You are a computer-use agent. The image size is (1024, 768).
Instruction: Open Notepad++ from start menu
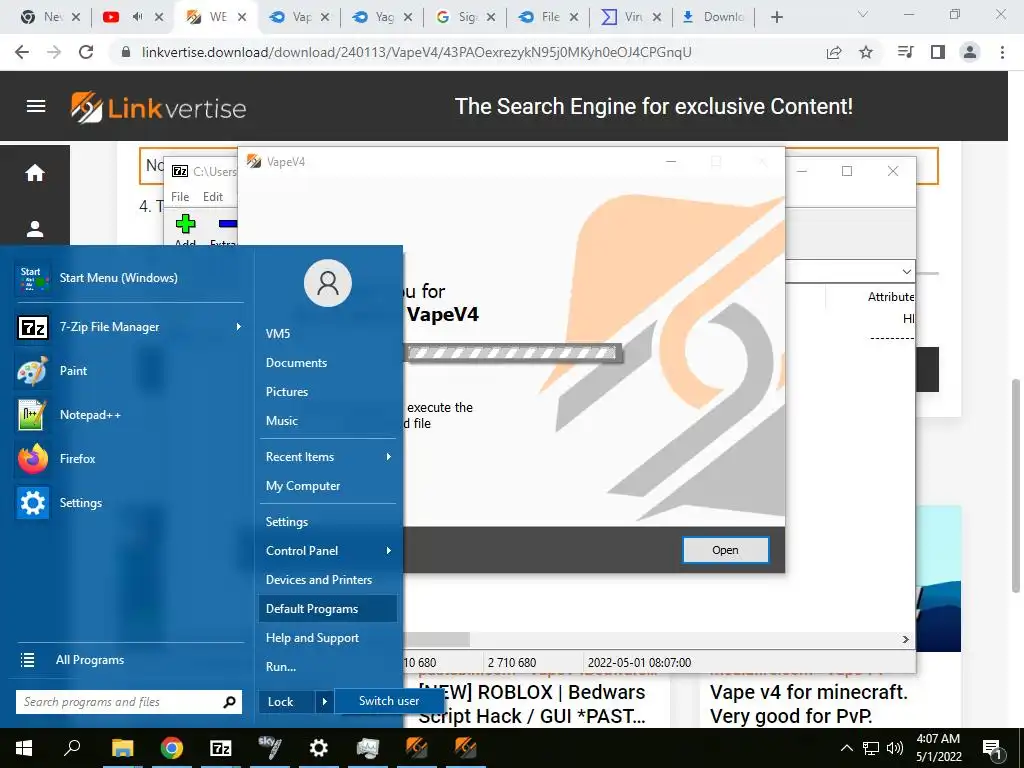[x=129, y=415]
